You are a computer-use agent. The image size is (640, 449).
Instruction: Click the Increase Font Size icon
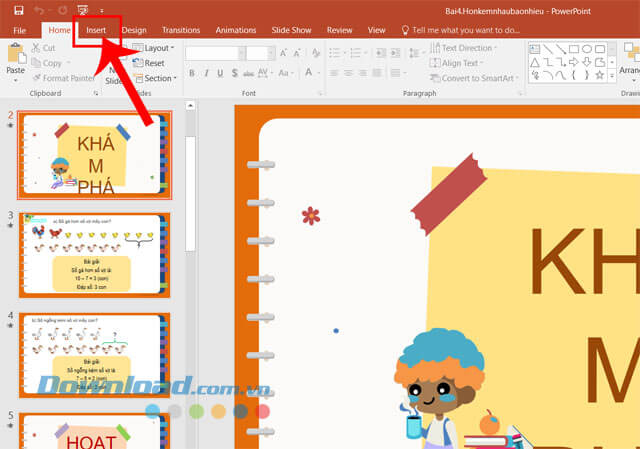[x=285, y=49]
